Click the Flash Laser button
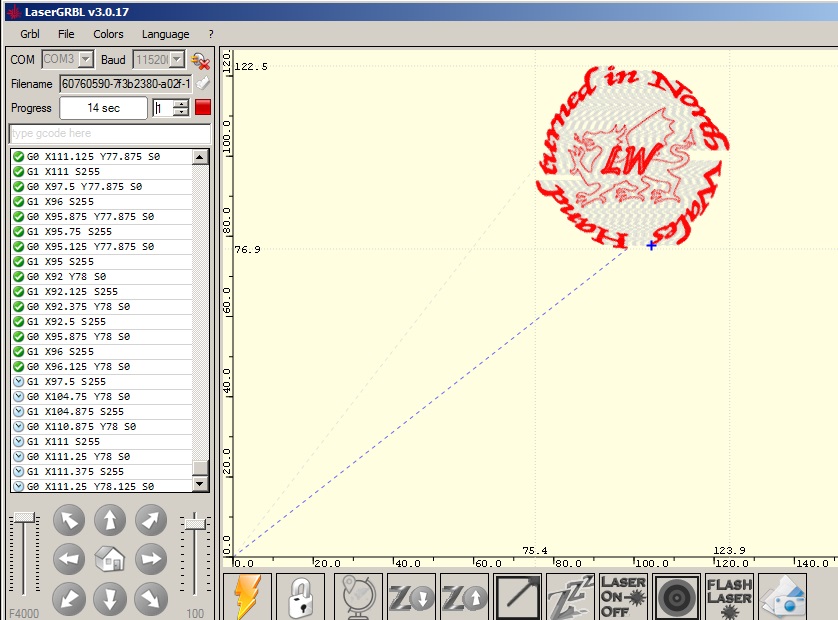This screenshot has width=838, height=620. click(x=730, y=596)
